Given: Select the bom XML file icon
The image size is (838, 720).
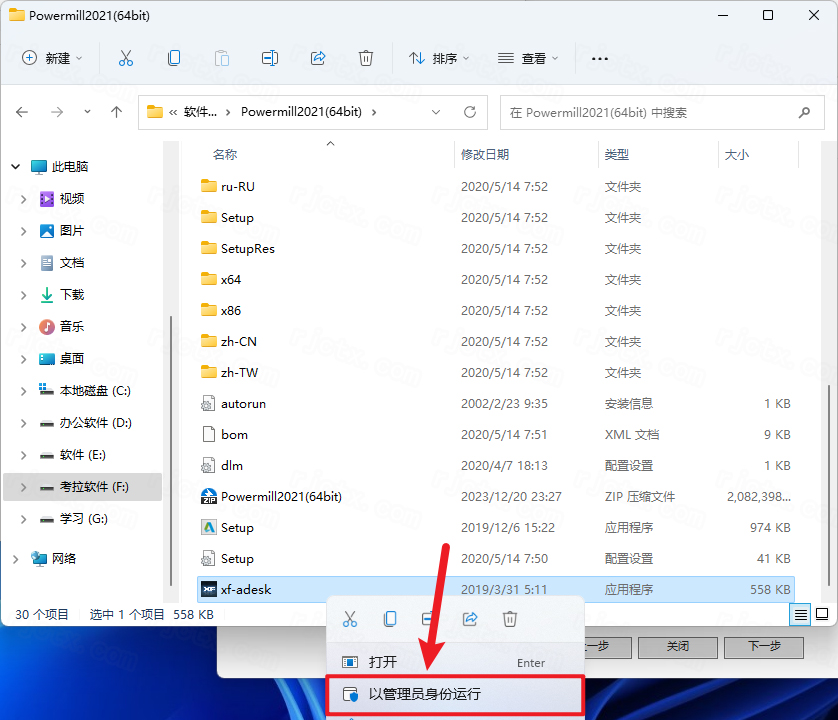Looking at the screenshot, I should 208,435.
